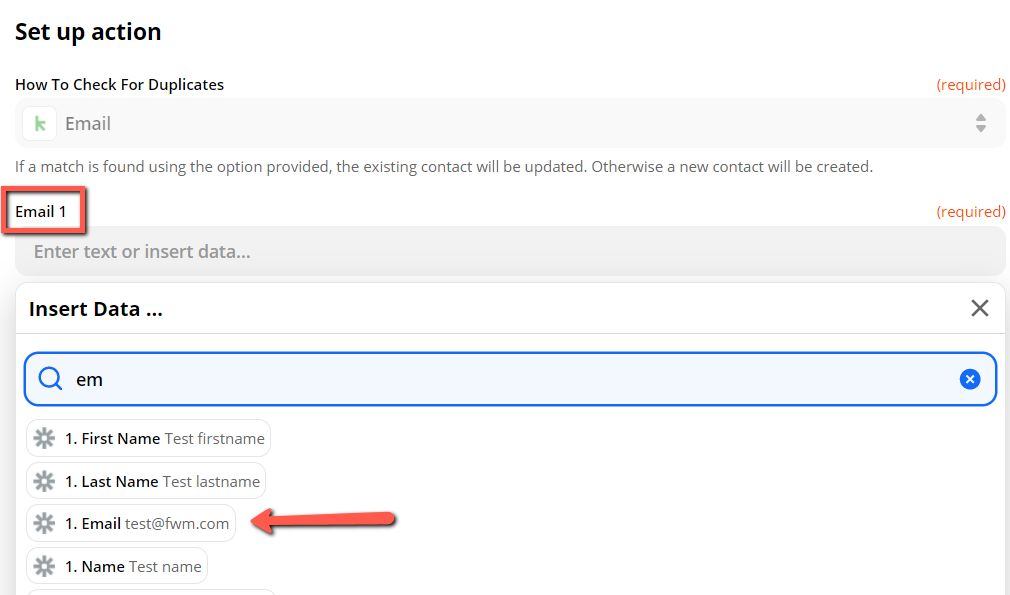Click the 'Insert Data ...' panel title
1010x595 pixels.
click(x=95, y=309)
